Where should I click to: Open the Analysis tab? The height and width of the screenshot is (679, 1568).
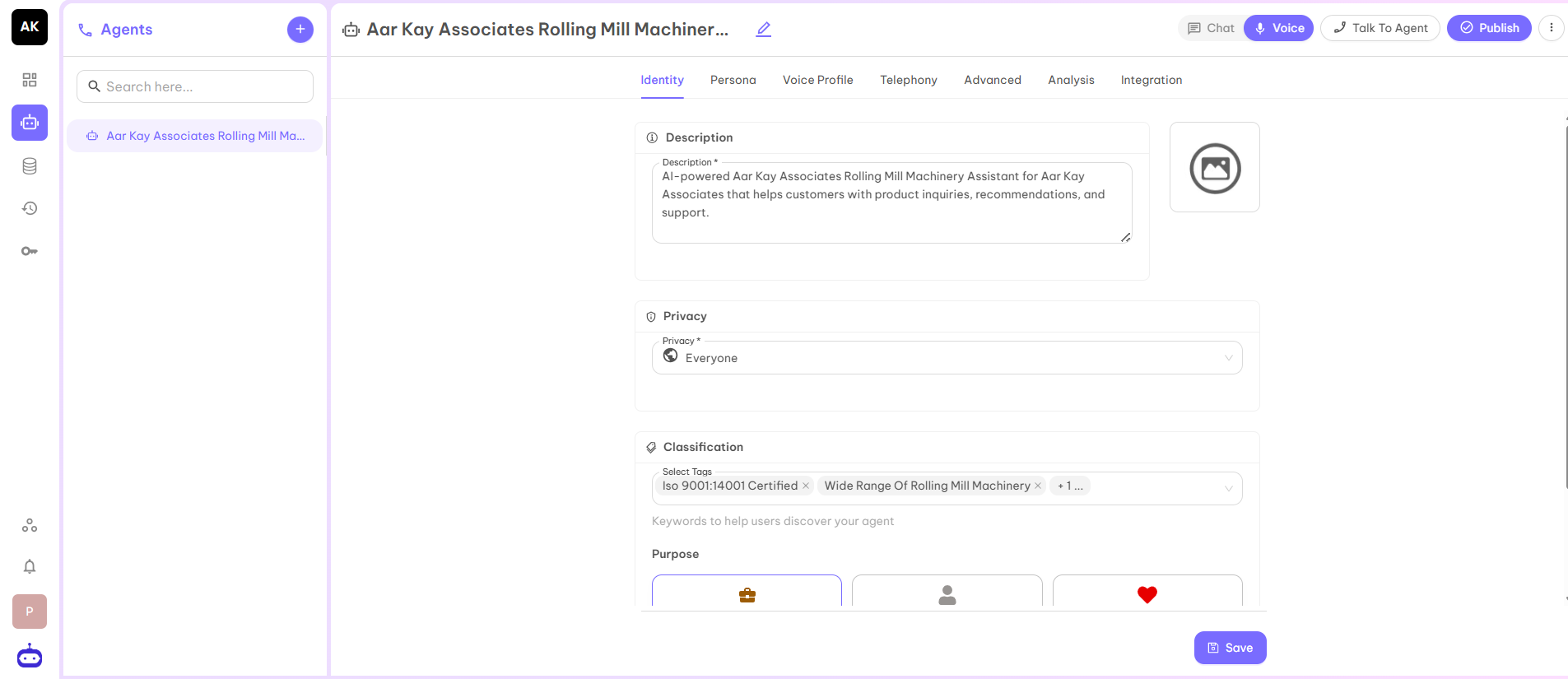[x=1071, y=80]
